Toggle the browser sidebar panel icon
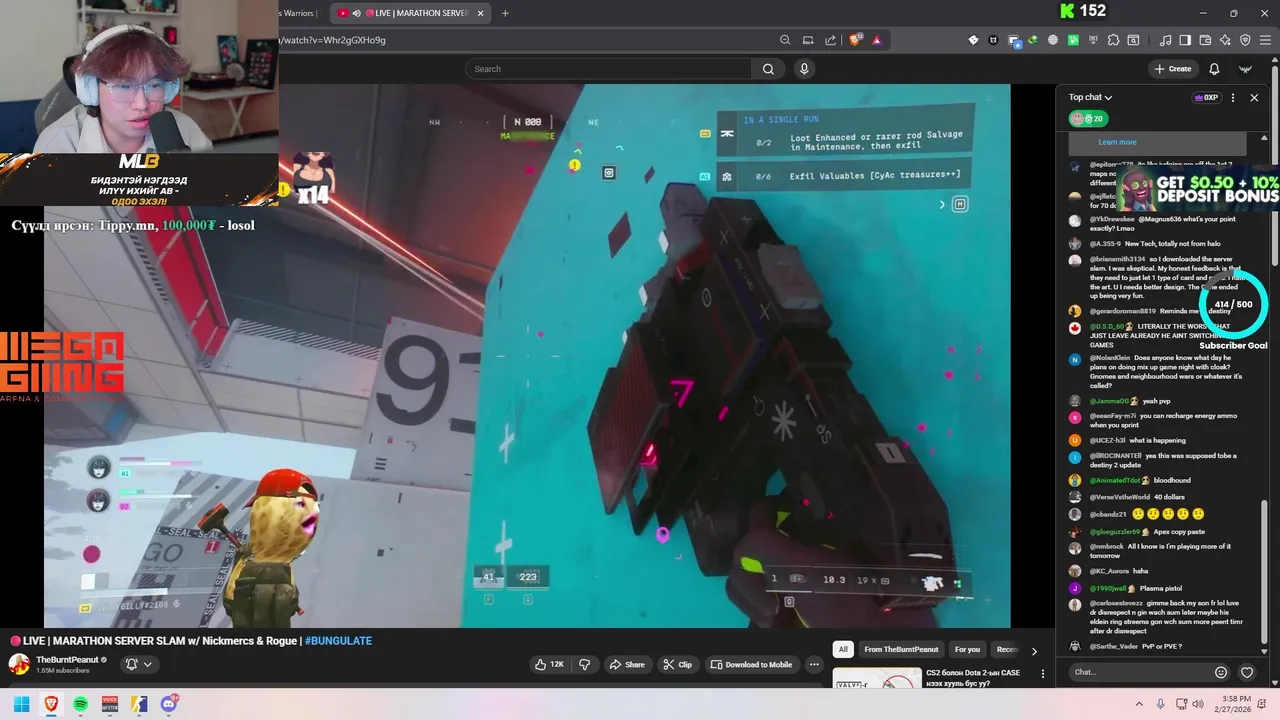The image size is (1280, 720). click(x=1185, y=40)
